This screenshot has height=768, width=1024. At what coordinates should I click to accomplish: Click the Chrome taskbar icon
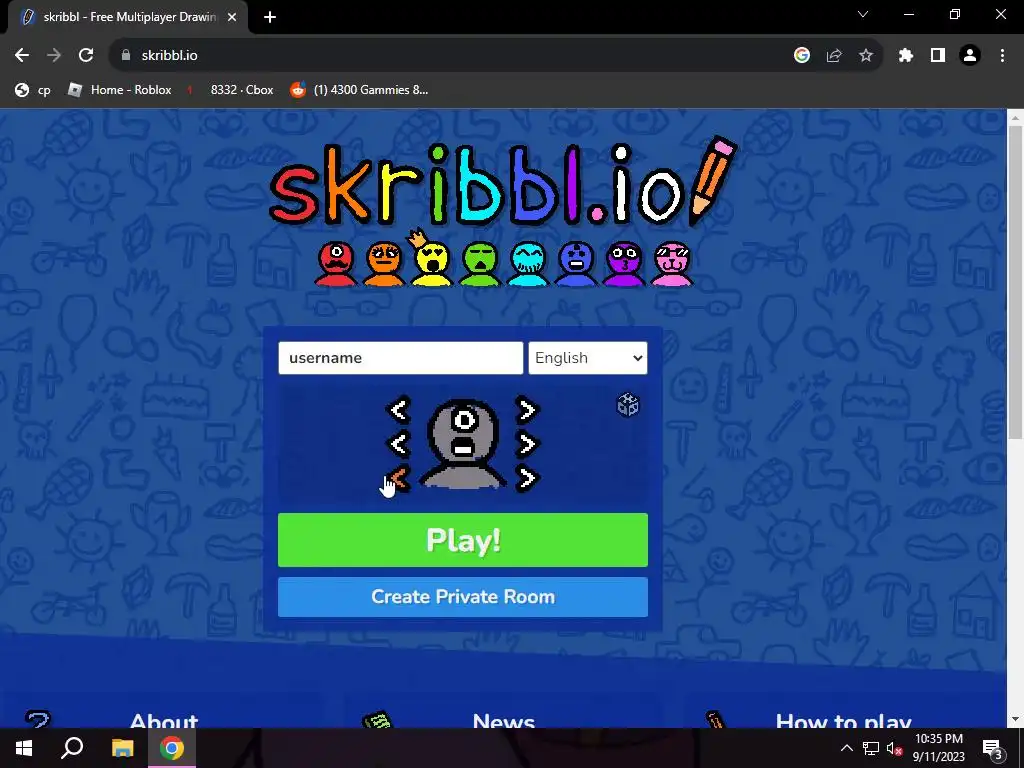(172, 748)
